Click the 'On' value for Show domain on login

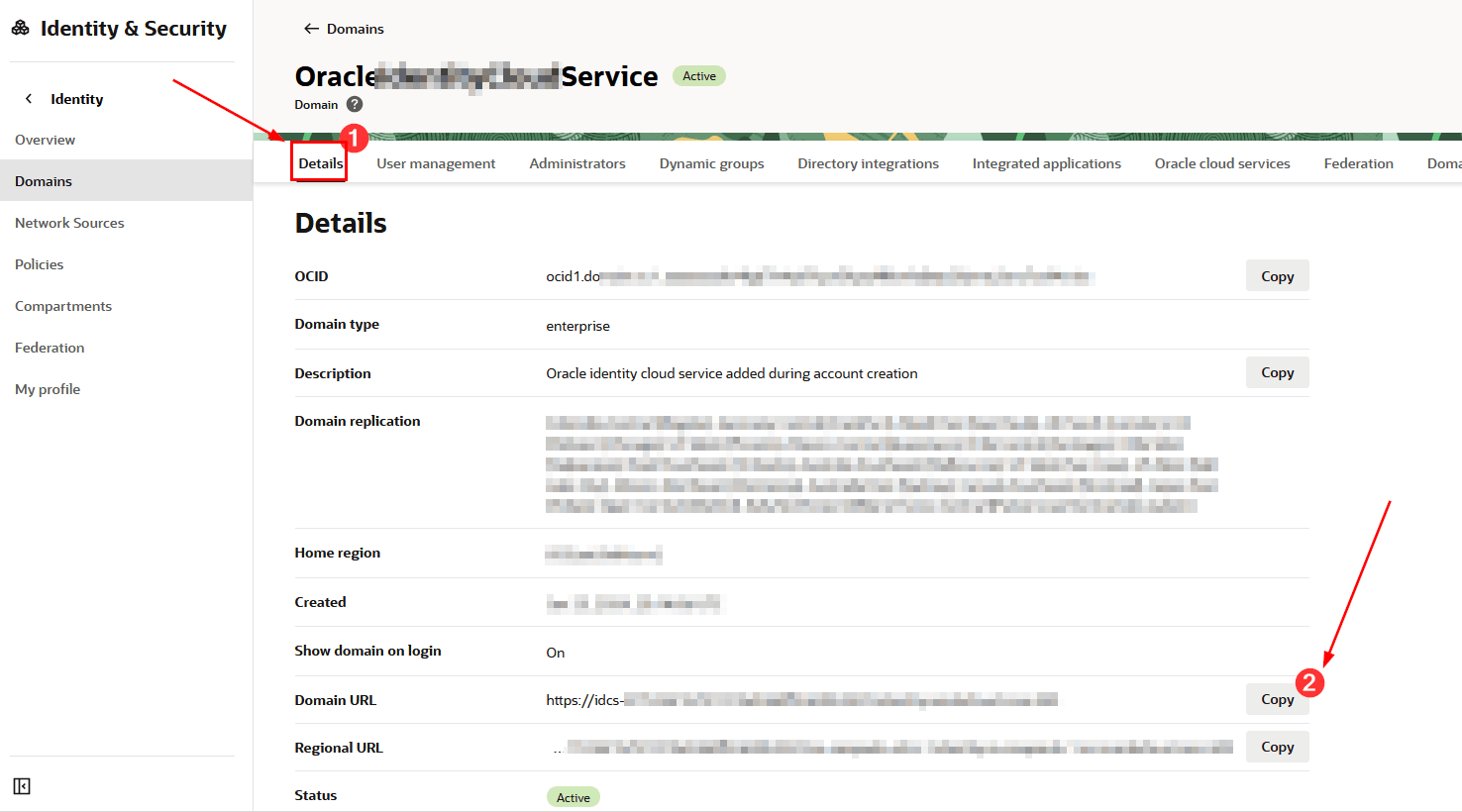(x=555, y=653)
